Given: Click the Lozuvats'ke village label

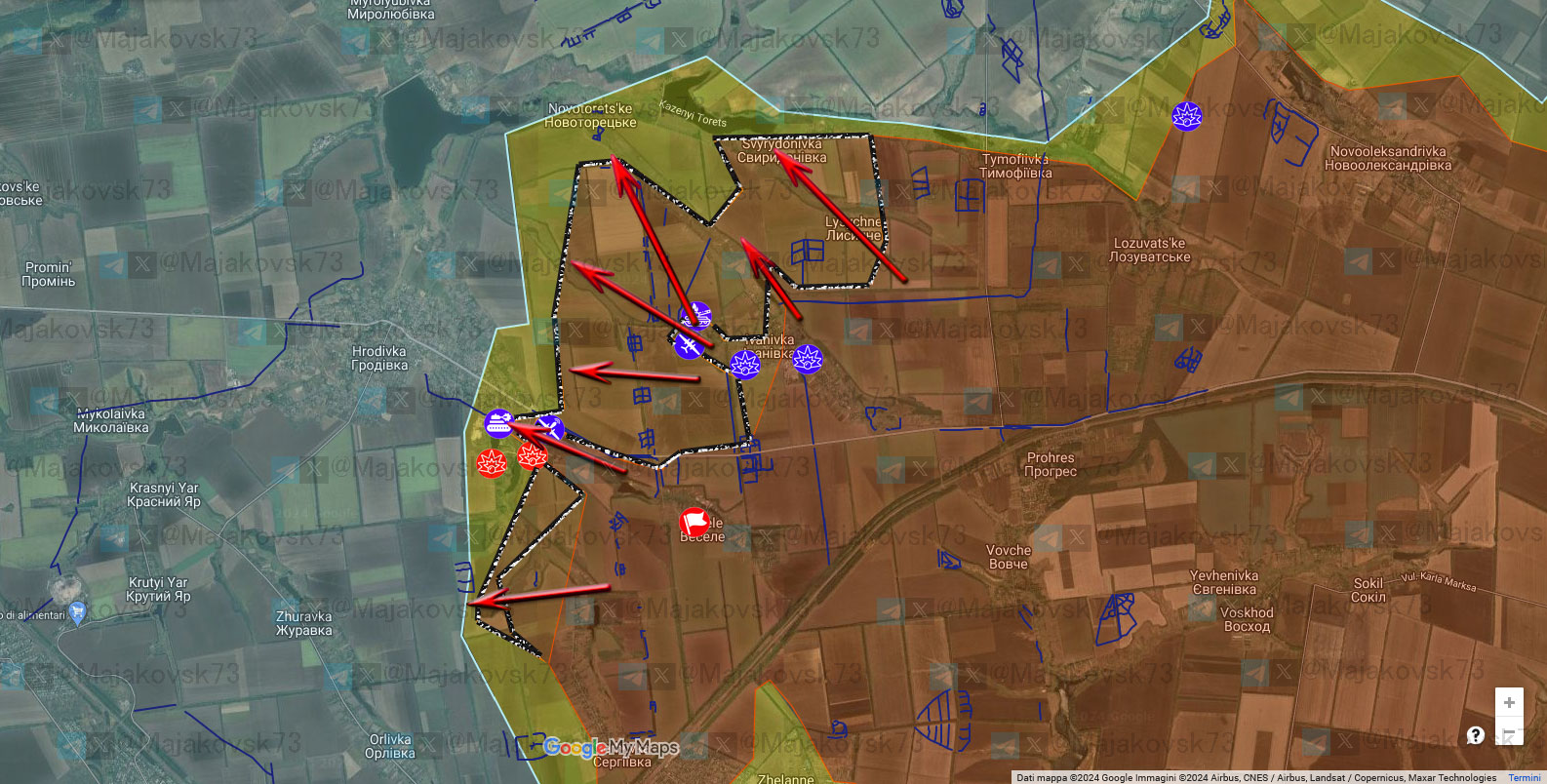Looking at the screenshot, I should 1150,251.
